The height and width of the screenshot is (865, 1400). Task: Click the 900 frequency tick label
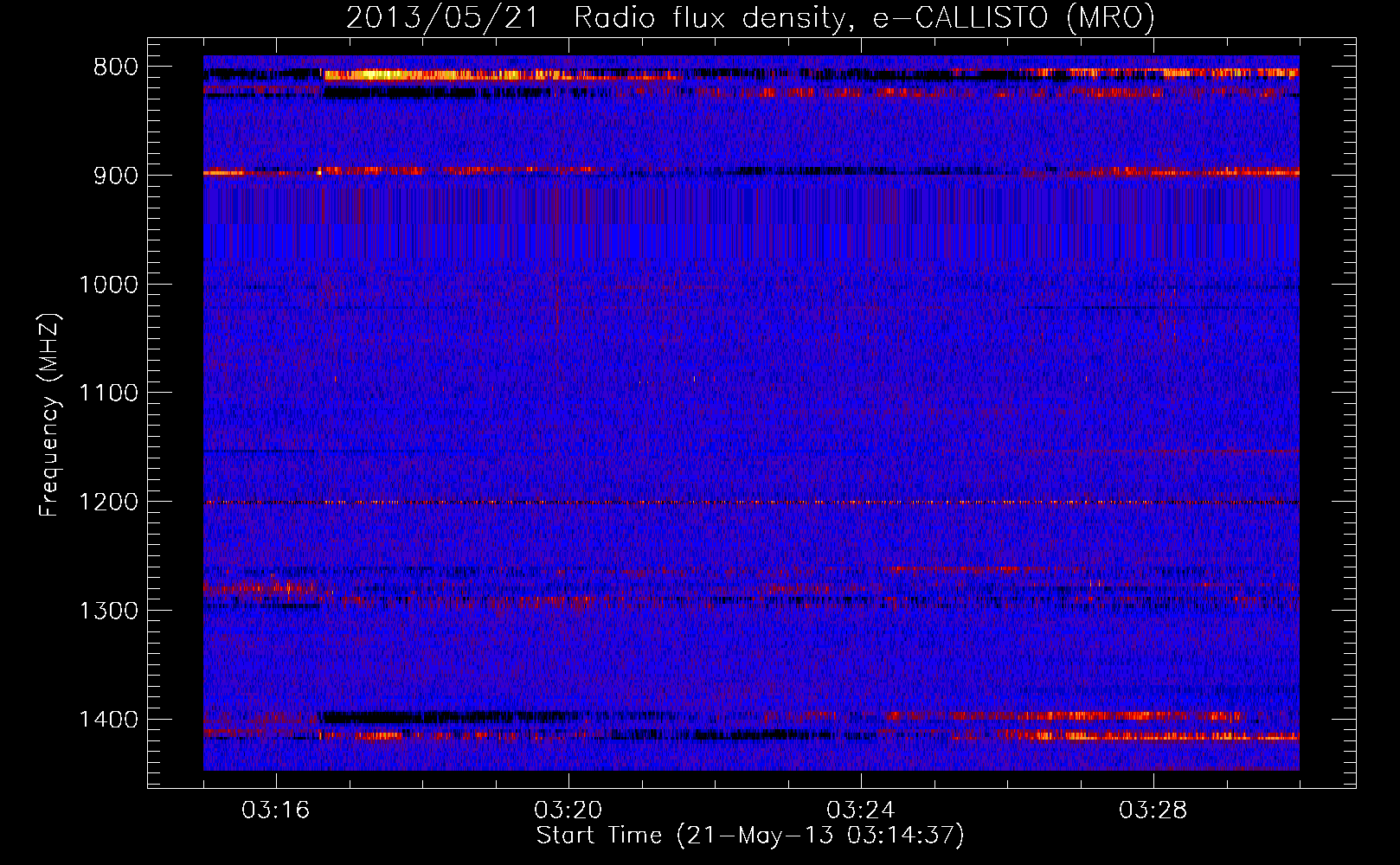tap(115, 176)
